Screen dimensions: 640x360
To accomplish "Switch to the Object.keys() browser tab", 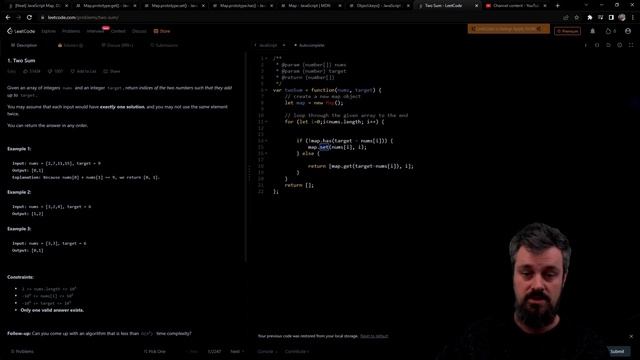I will 380,6.
